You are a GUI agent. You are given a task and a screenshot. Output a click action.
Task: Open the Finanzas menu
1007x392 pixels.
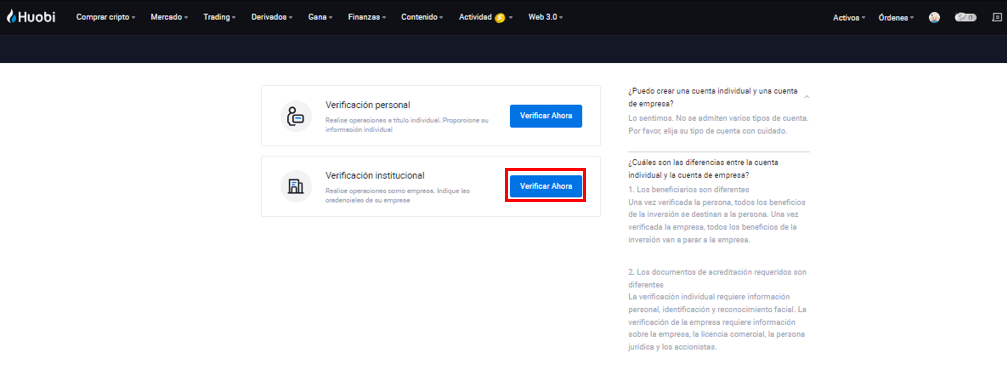pyautogui.click(x=367, y=17)
